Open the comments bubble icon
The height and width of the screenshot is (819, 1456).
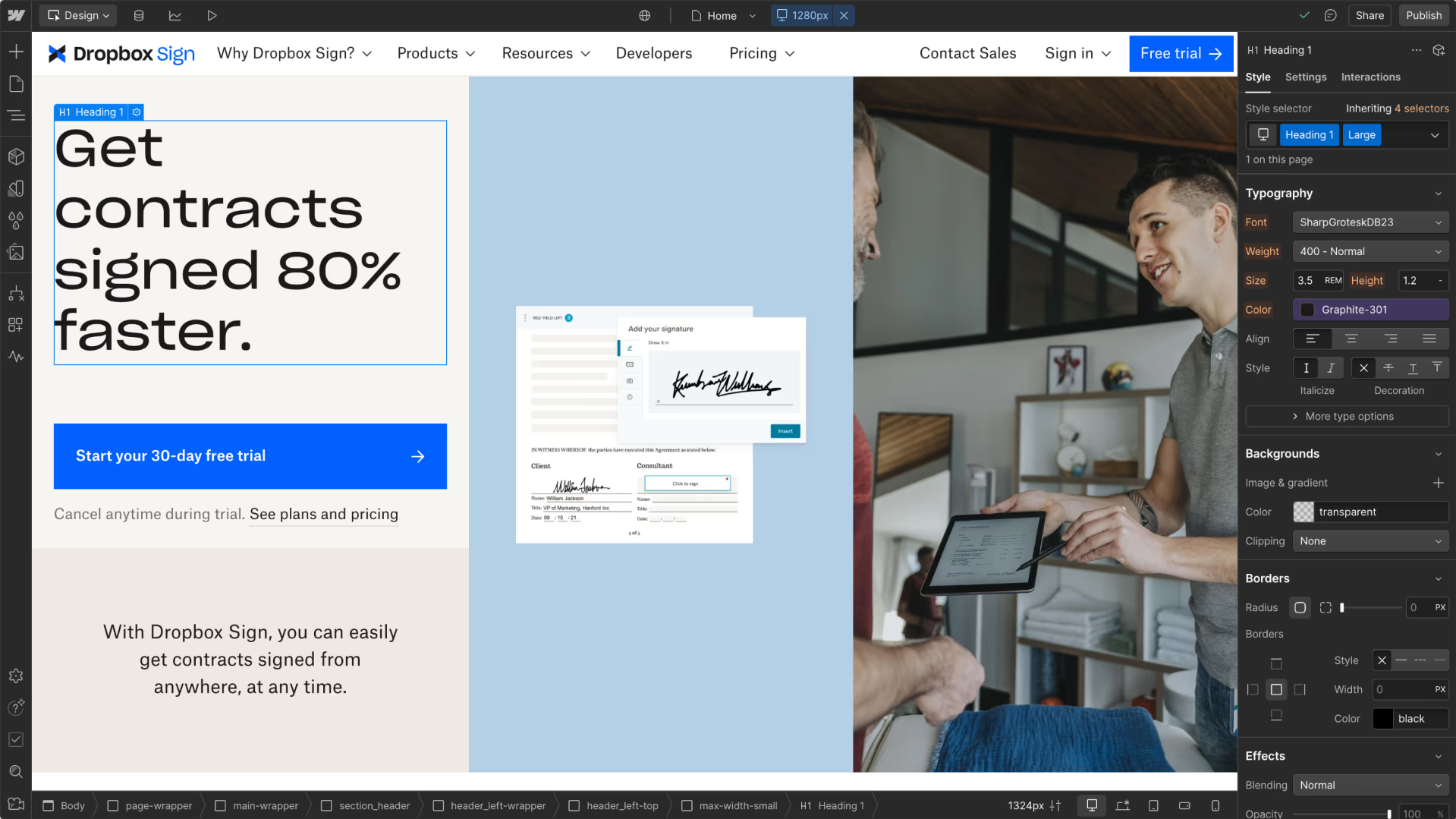[1330, 15]
